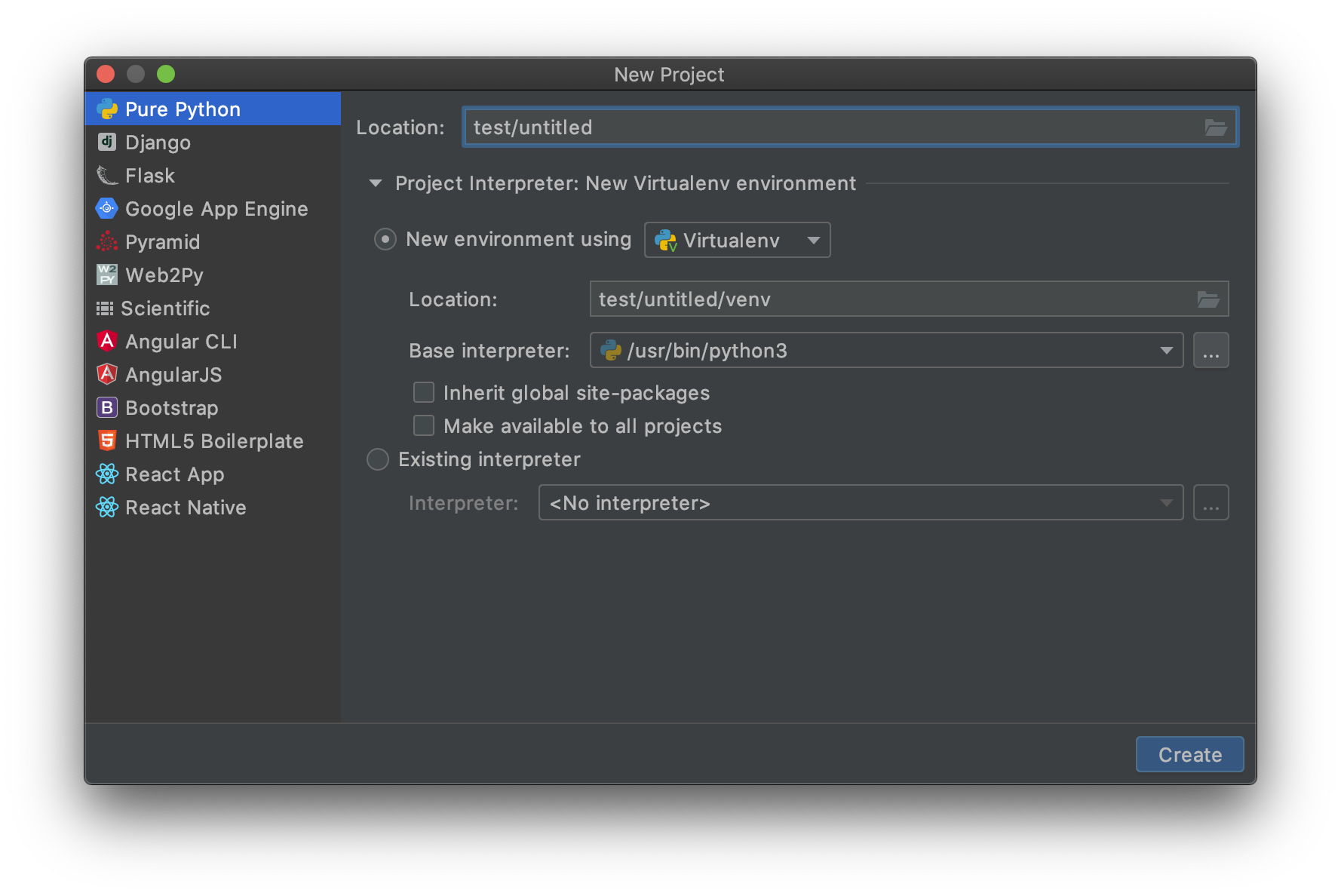Select Google App Engine project type
Viewport: 1341px width, 896px height.
(x=213, y=208)
